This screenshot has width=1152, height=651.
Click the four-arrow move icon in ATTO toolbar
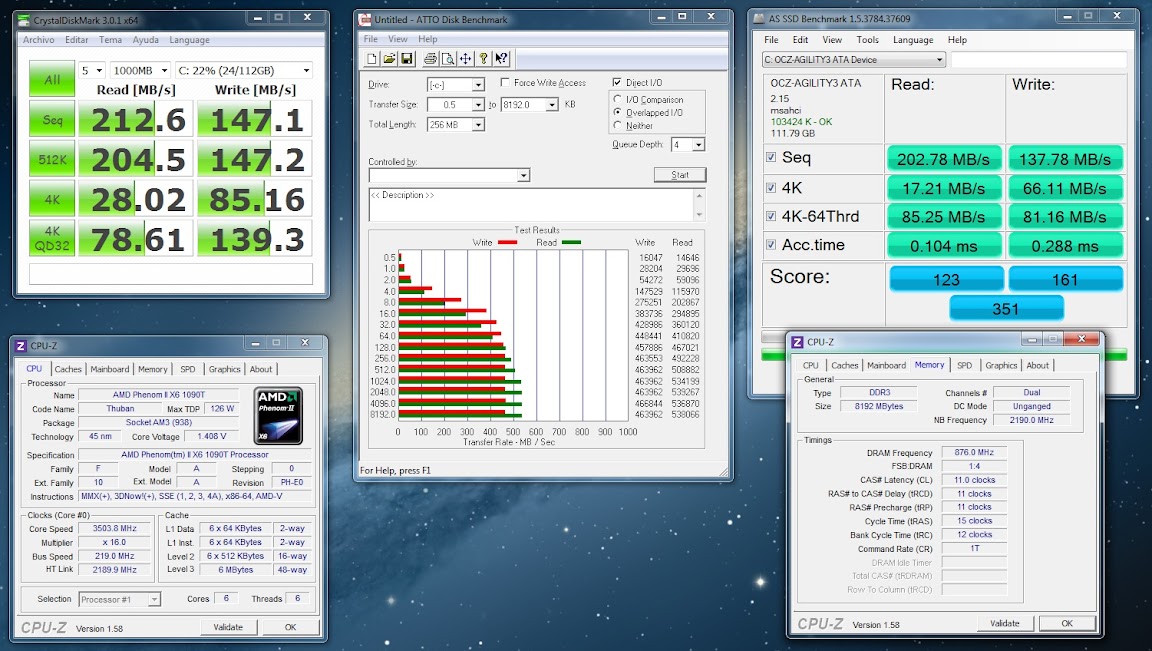(466, 59)
